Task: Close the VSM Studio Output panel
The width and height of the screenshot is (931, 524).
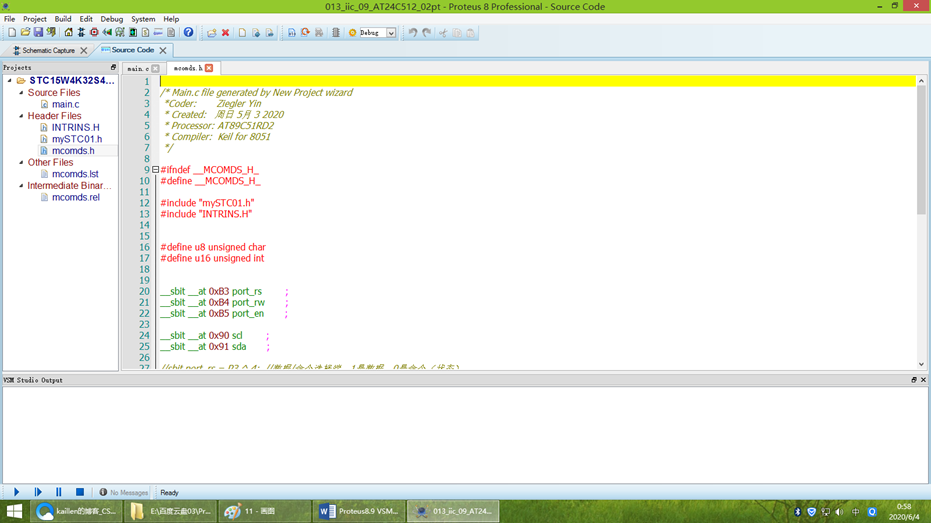Action: point(923,380)
